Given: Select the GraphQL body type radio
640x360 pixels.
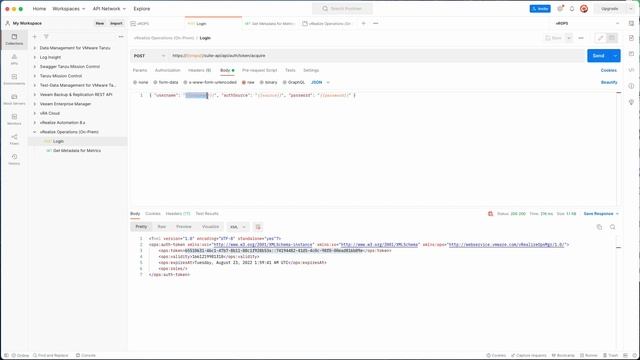Looking at the screenshot, I should (x=284, y=82).
